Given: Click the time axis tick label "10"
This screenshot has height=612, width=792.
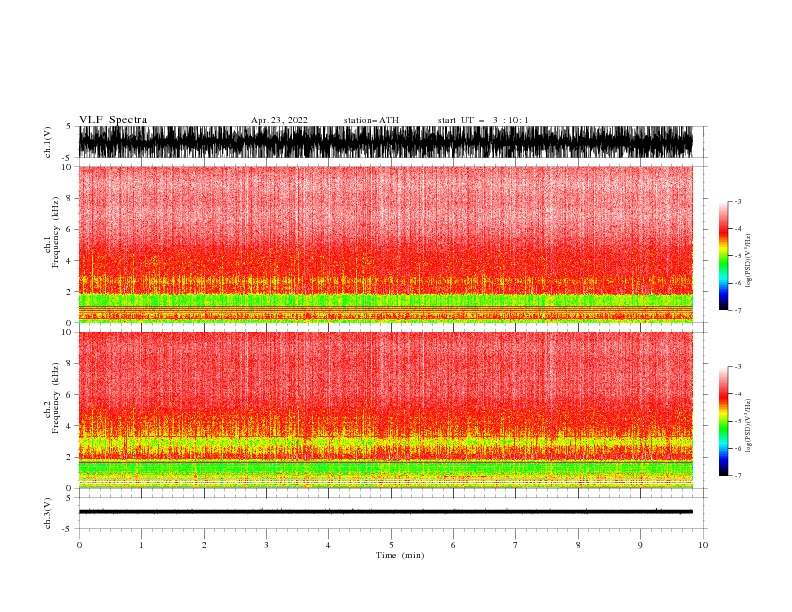Looking at the screenshot, I should tap(703, 545).
